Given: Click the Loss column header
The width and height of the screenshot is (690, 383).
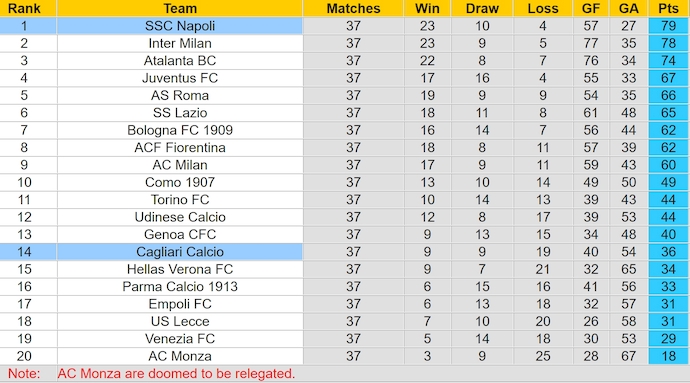Looking at the screenshot, I should 543,8.
